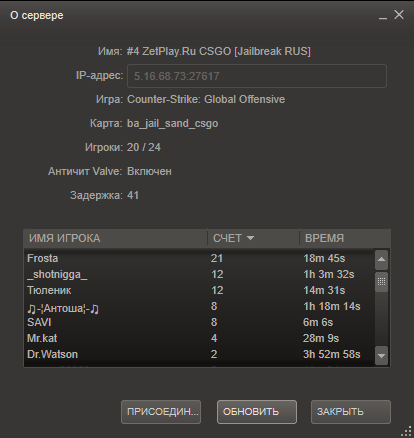Select player Mr.kat row
The image size is (414, 438).
coord(199,338)
